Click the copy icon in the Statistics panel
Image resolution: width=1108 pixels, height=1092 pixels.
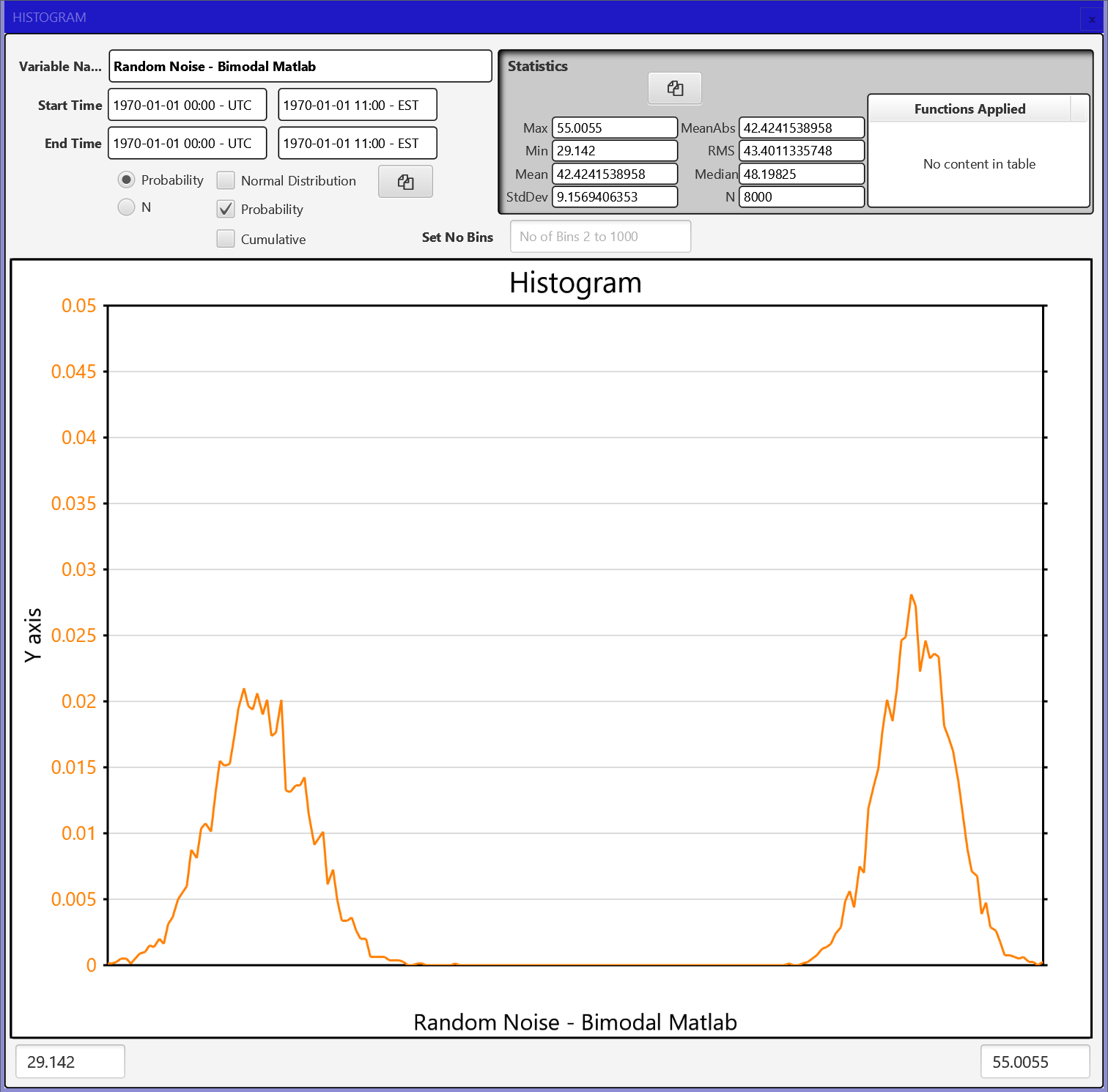[x=674, y=88]
